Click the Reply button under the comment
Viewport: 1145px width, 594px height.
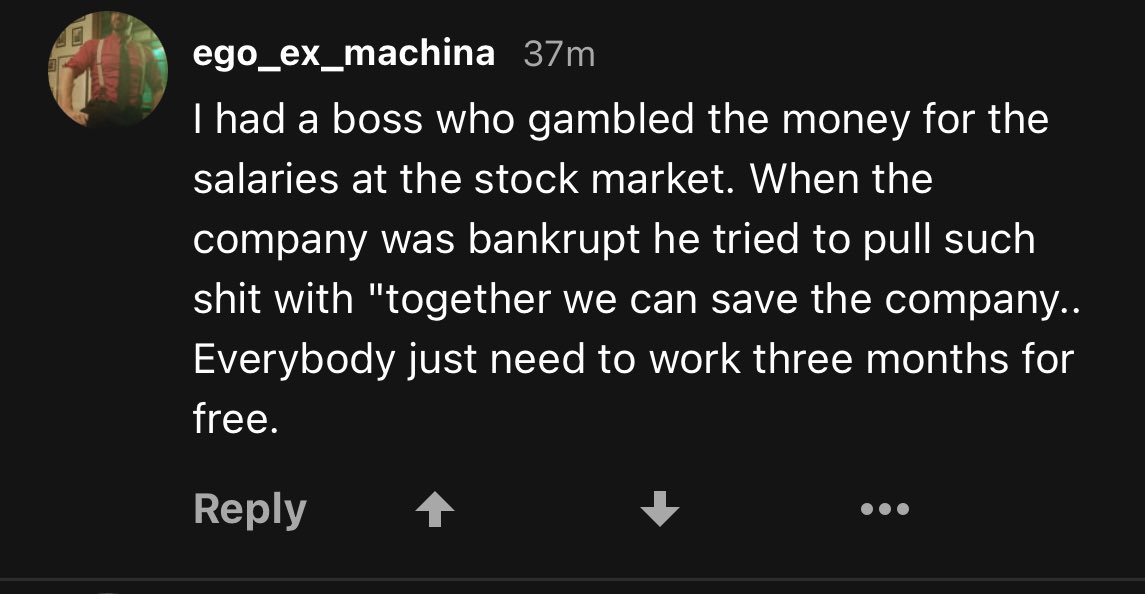[x=250, y=509]
